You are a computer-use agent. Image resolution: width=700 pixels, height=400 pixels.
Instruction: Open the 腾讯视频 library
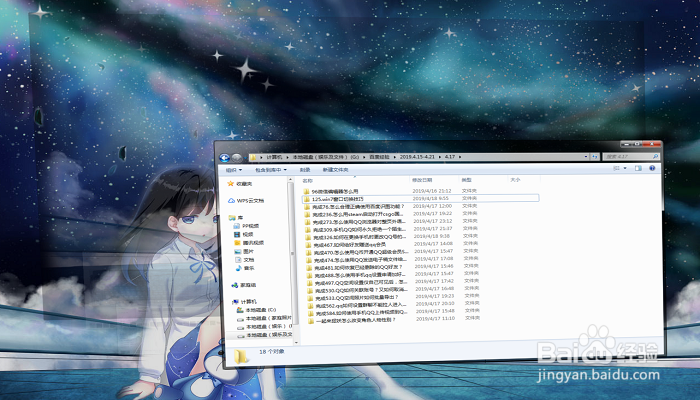pyautogui.click(x=249, y=243)
